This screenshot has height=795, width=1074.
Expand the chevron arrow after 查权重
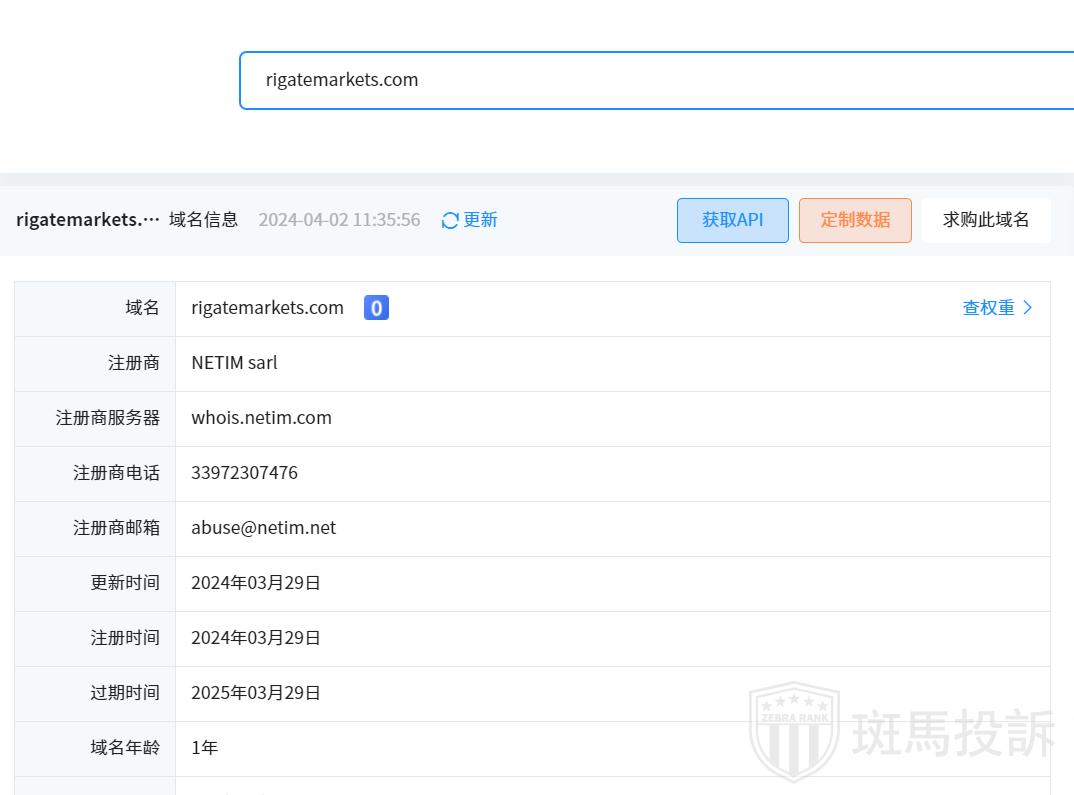(1028, 308)
